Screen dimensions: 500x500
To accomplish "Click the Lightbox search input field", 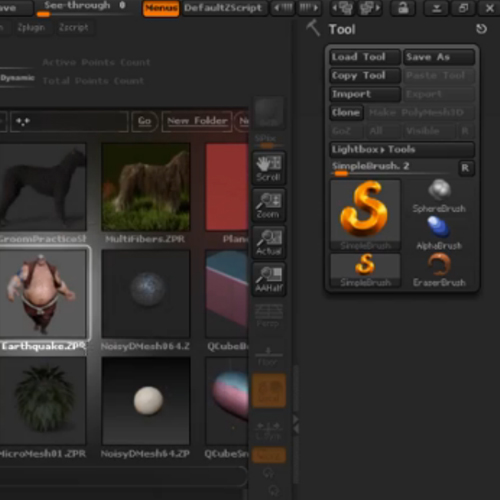I will coord(69,122).
